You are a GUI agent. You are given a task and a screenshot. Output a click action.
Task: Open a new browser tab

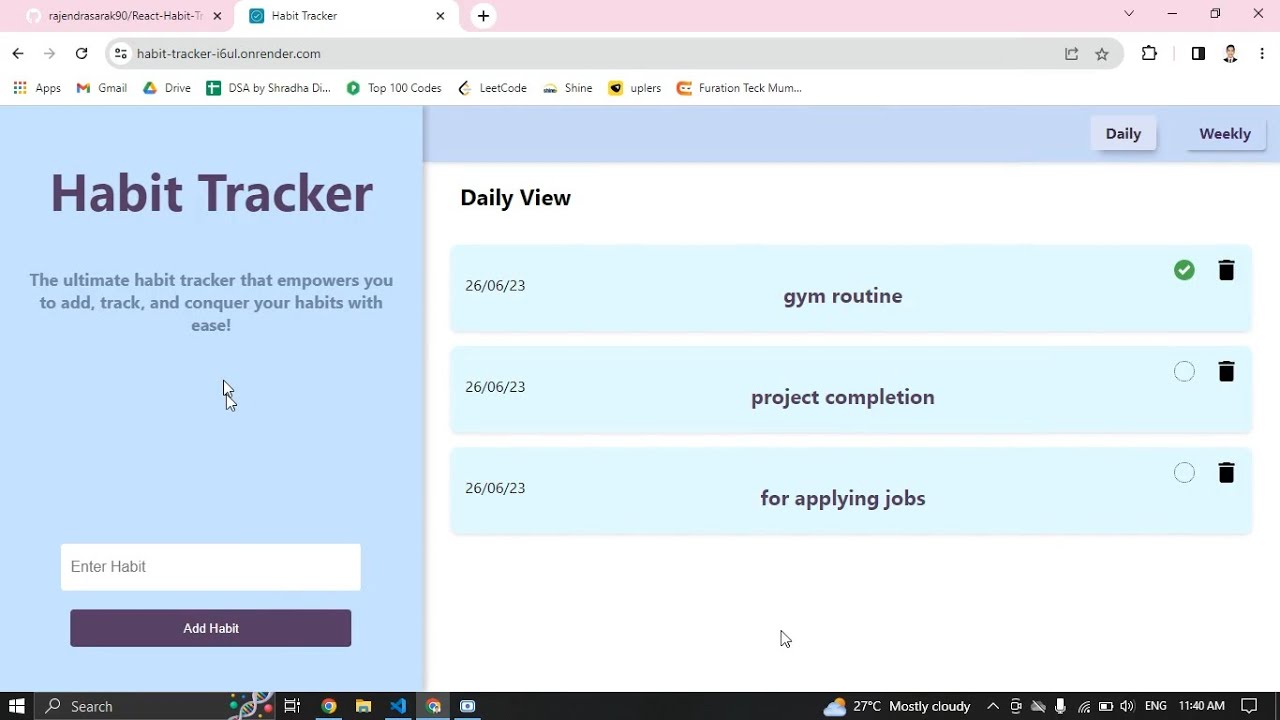(483, 16)
